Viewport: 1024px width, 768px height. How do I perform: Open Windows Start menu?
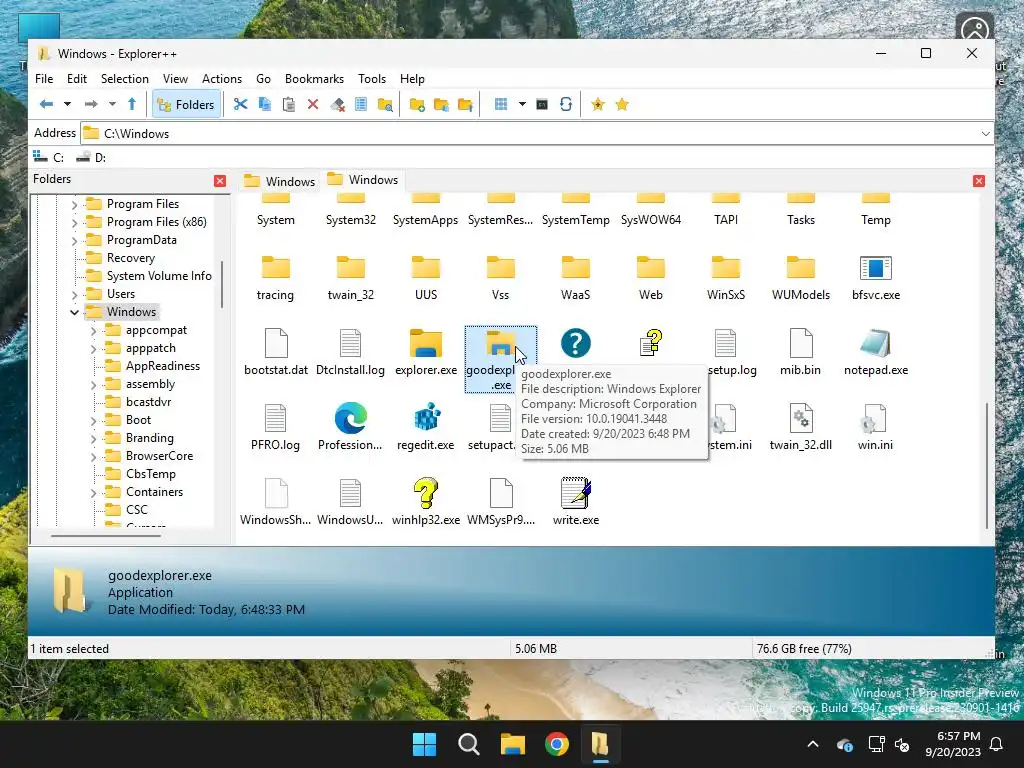(424, 744)
